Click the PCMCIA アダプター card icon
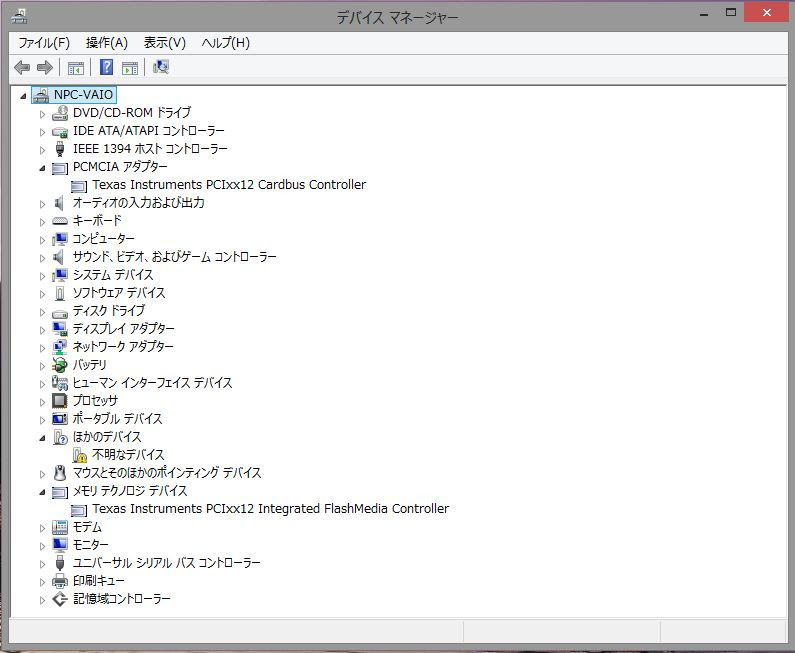The image size is (795, 653). click(x=60, y=167)
